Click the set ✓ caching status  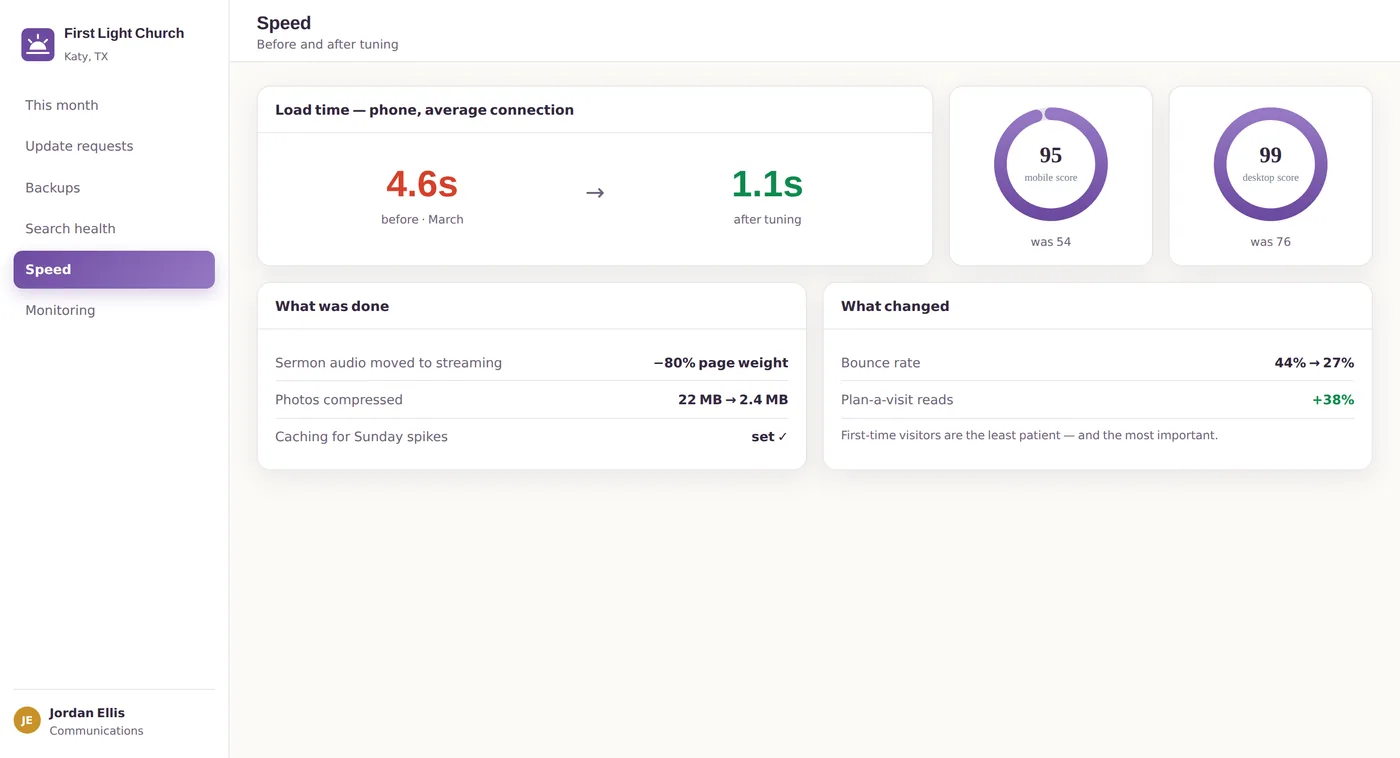pyautogui.click(x=770, y=437)
